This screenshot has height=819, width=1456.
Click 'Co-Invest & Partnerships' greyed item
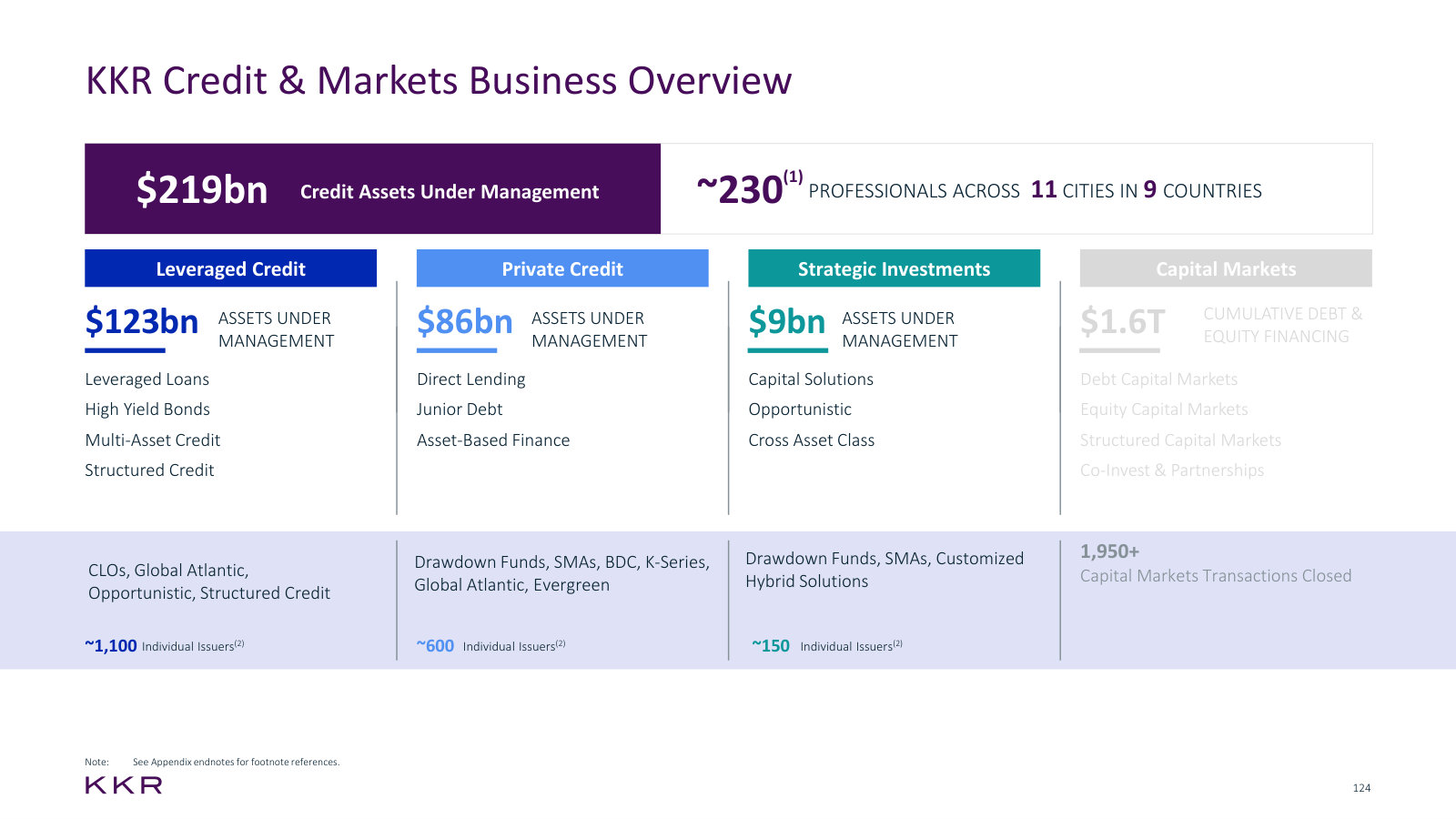(1172, 470)
